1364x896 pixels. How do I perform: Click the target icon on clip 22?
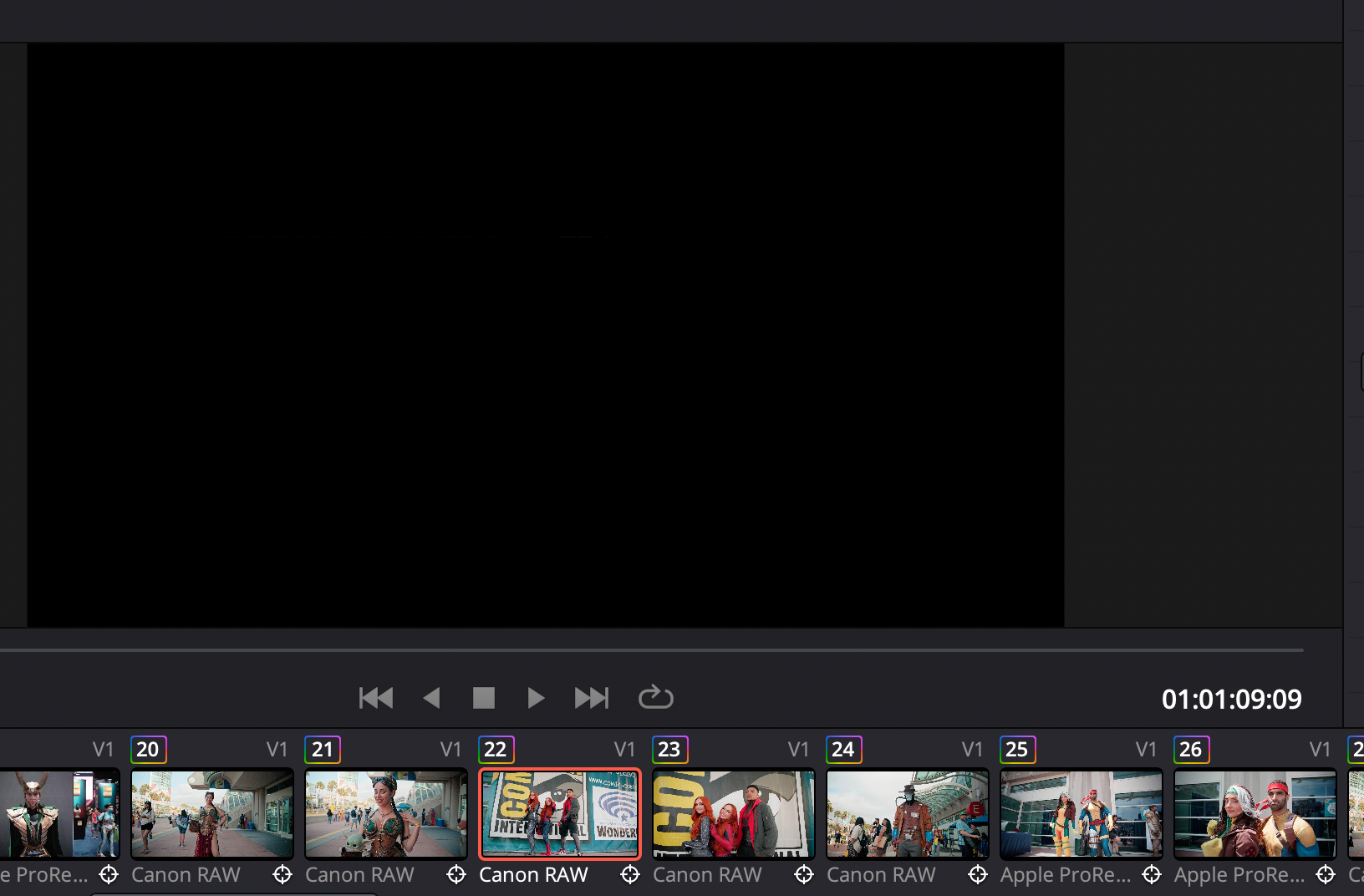click(x=630, y=875)
